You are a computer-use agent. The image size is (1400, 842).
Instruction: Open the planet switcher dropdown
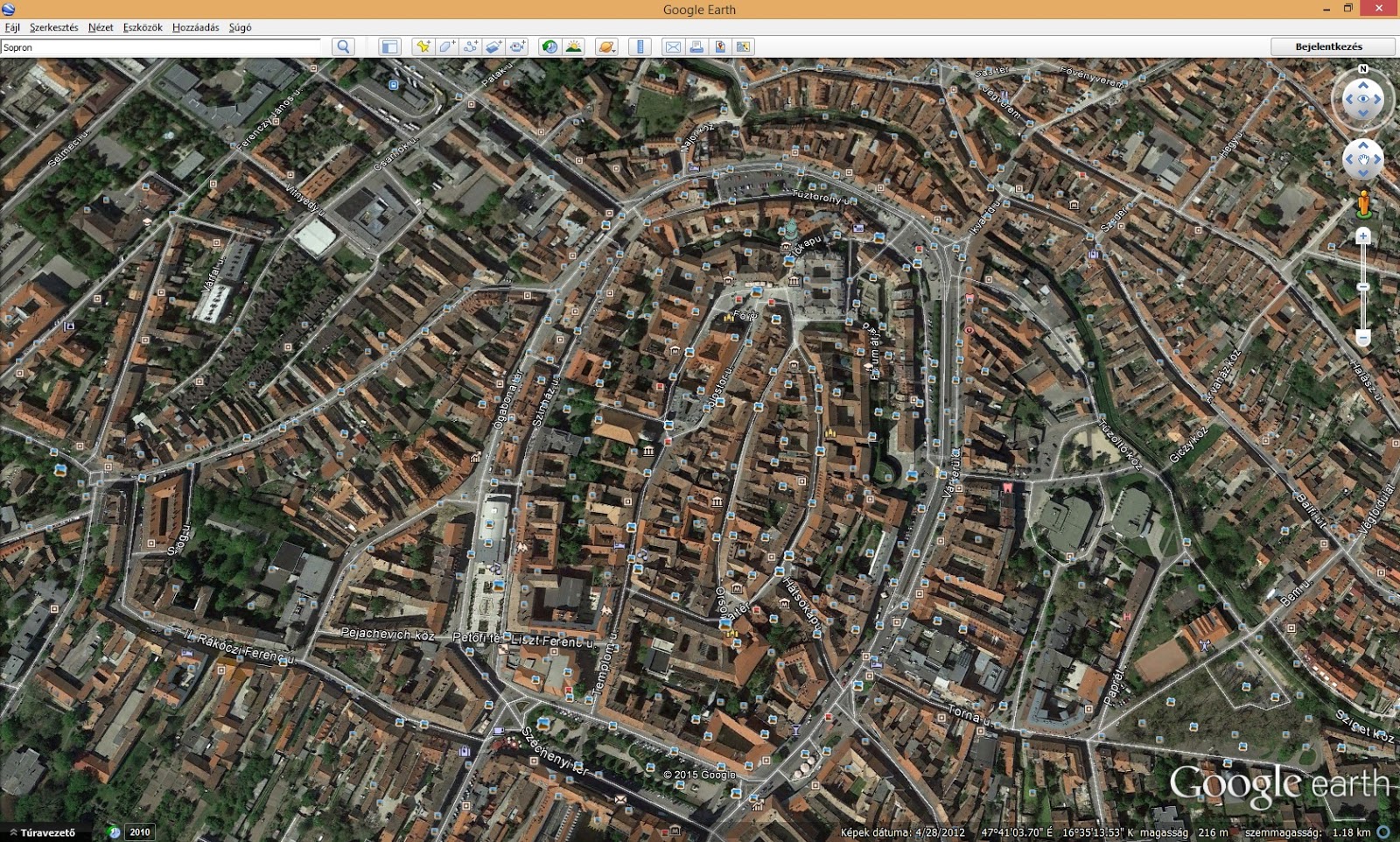606,47
